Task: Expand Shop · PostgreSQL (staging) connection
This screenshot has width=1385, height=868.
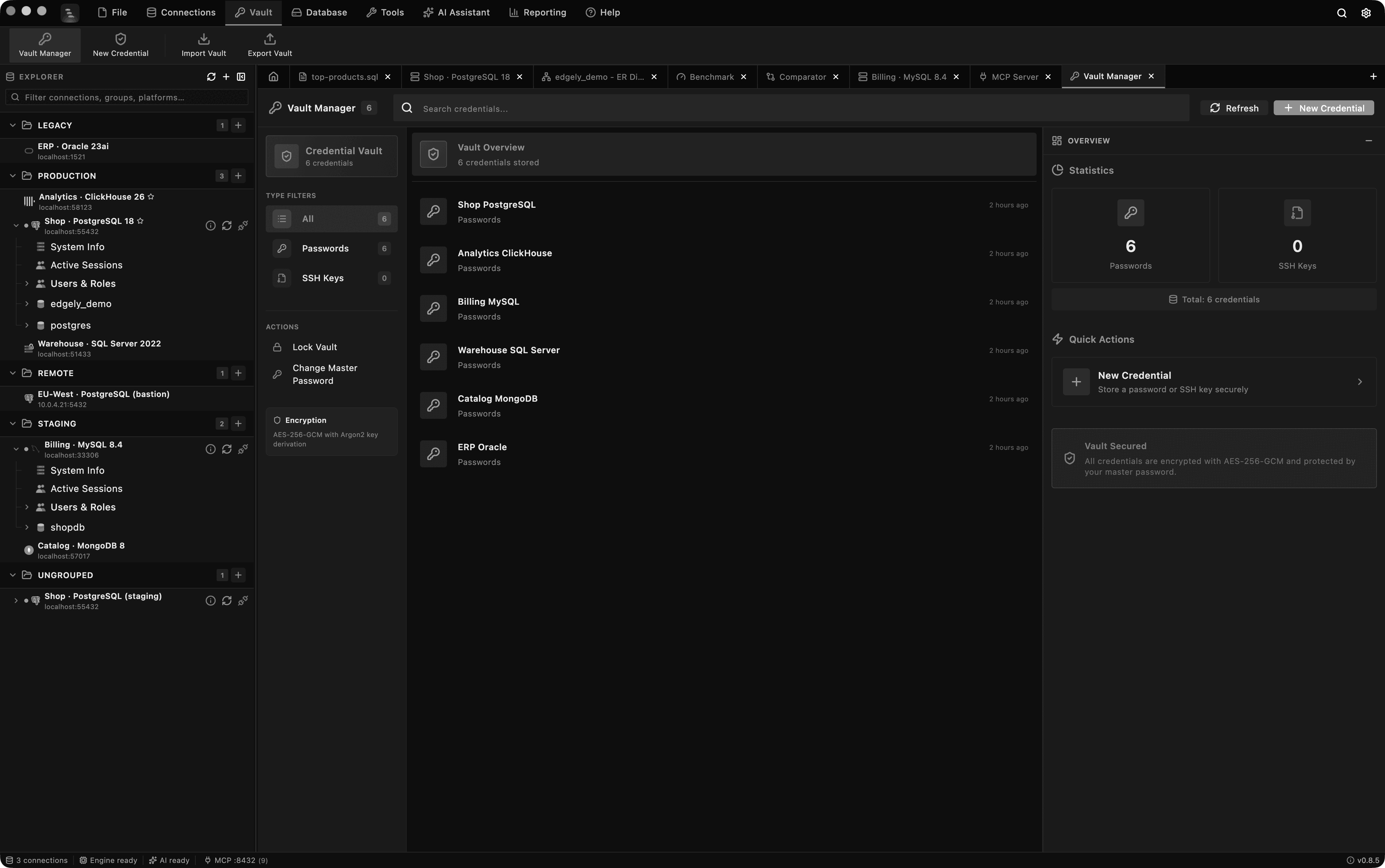Action: [15, 600]
